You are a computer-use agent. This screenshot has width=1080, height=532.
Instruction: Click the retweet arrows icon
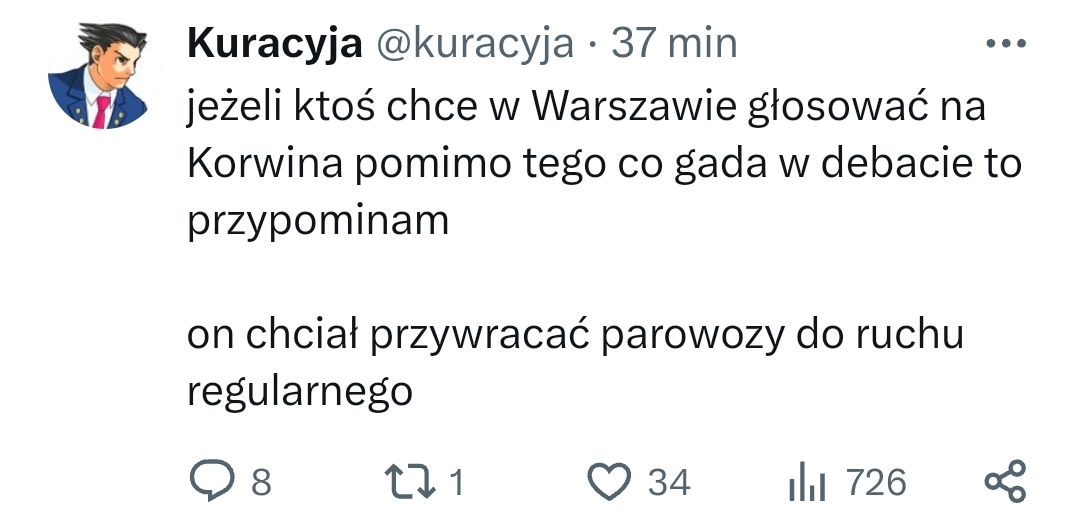[410, 481]
